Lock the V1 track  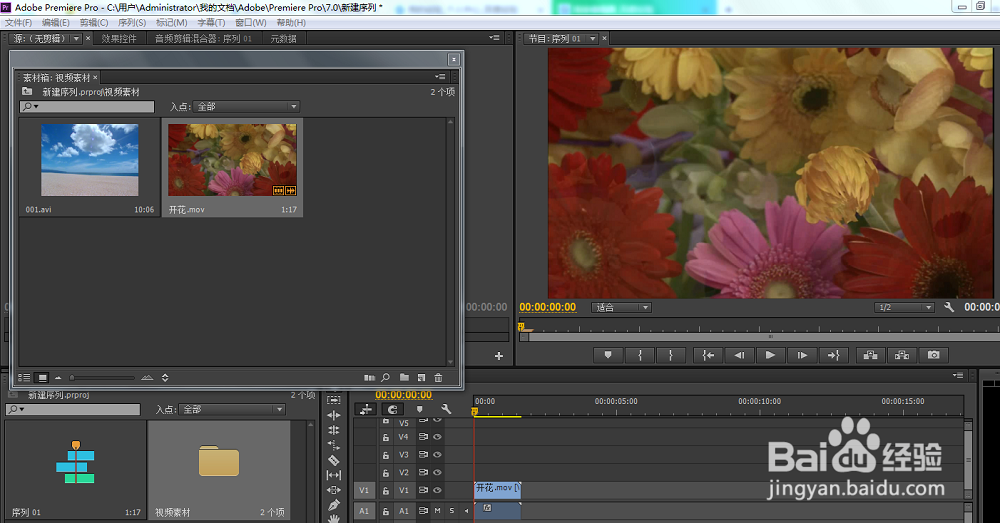386,490
